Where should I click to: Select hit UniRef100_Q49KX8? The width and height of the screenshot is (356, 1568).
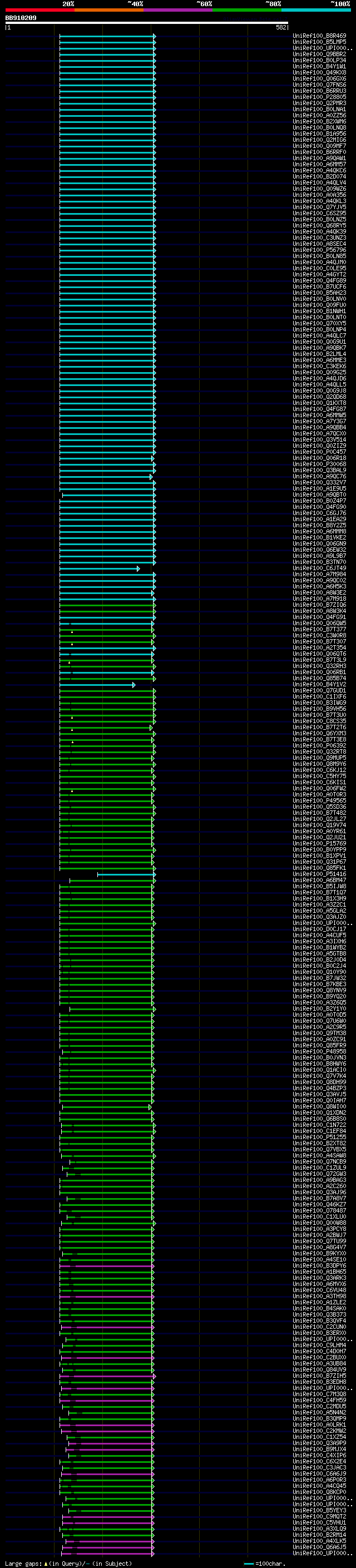[319, 72]
